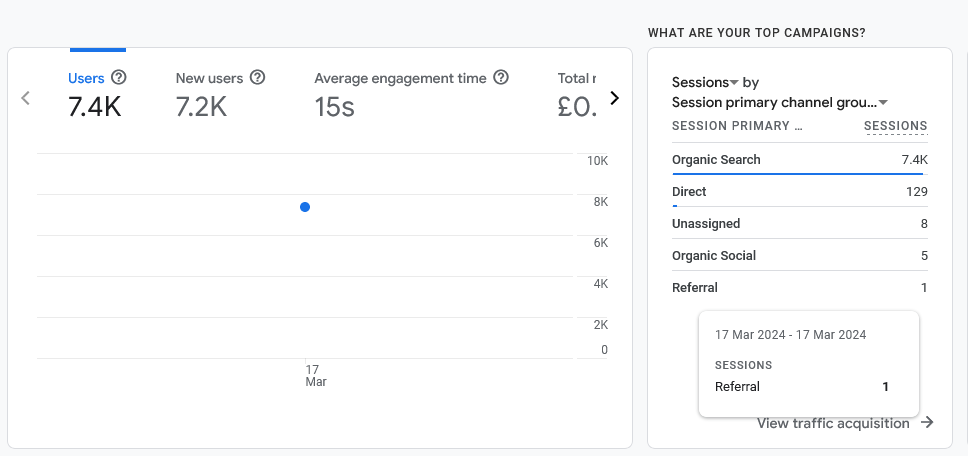Select the Users metric tab

(97, 95)
